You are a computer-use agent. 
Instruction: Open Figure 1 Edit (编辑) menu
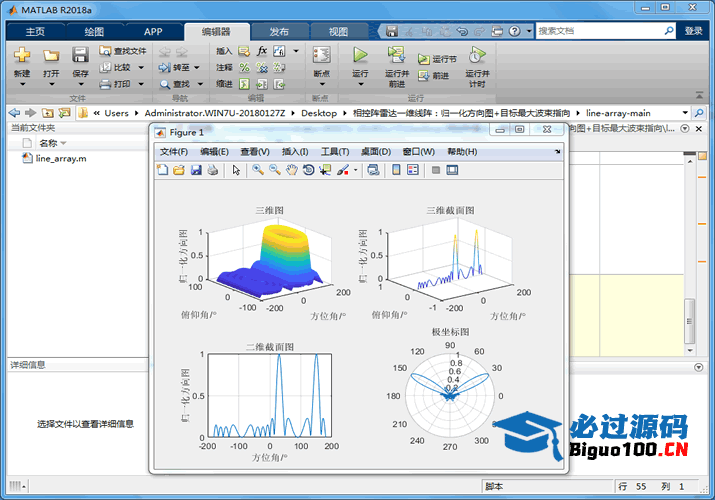pyautogui.click(x=214, y=152)
